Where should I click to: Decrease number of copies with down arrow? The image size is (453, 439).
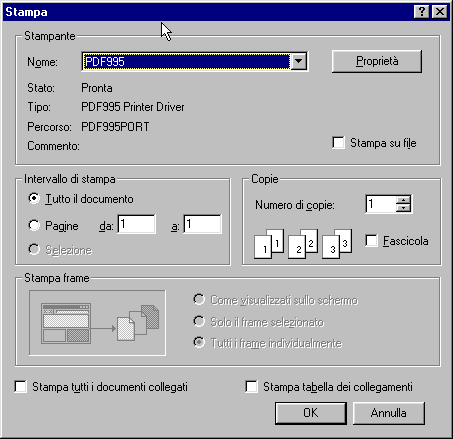click(403, 208)
